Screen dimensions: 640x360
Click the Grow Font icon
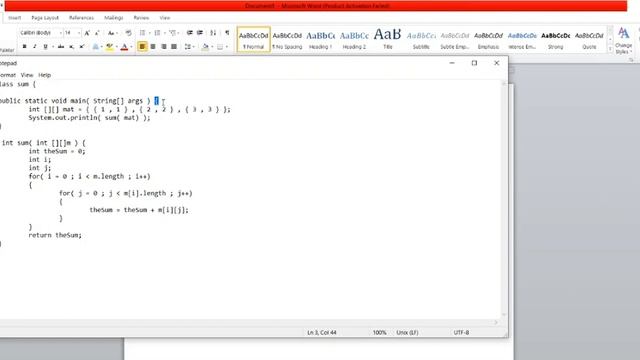tap(87, 33)
